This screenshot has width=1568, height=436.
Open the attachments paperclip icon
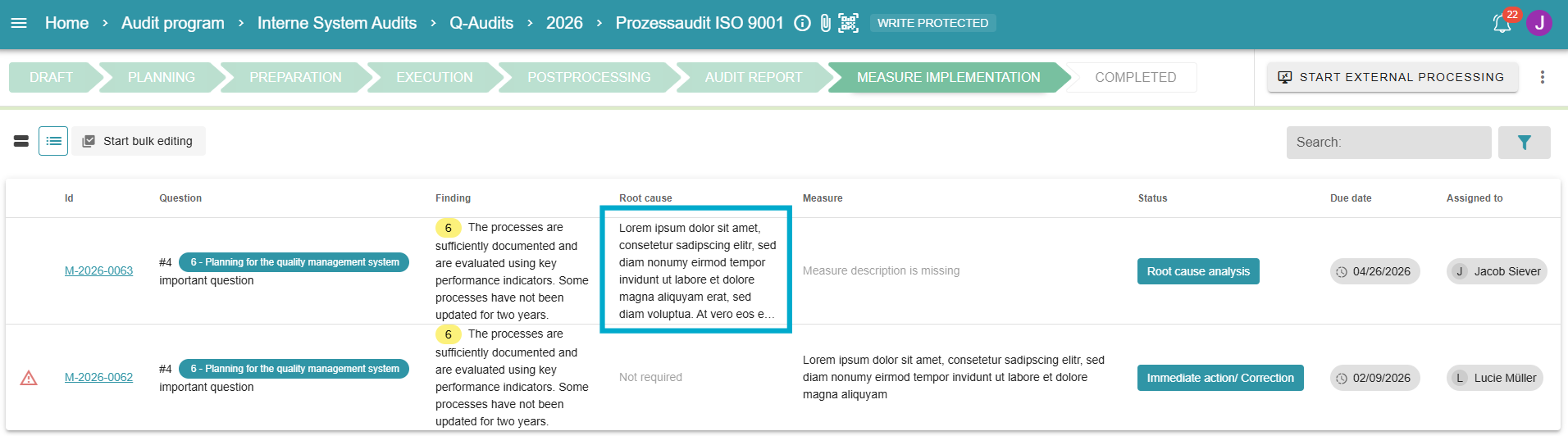(x=825, y=23)
